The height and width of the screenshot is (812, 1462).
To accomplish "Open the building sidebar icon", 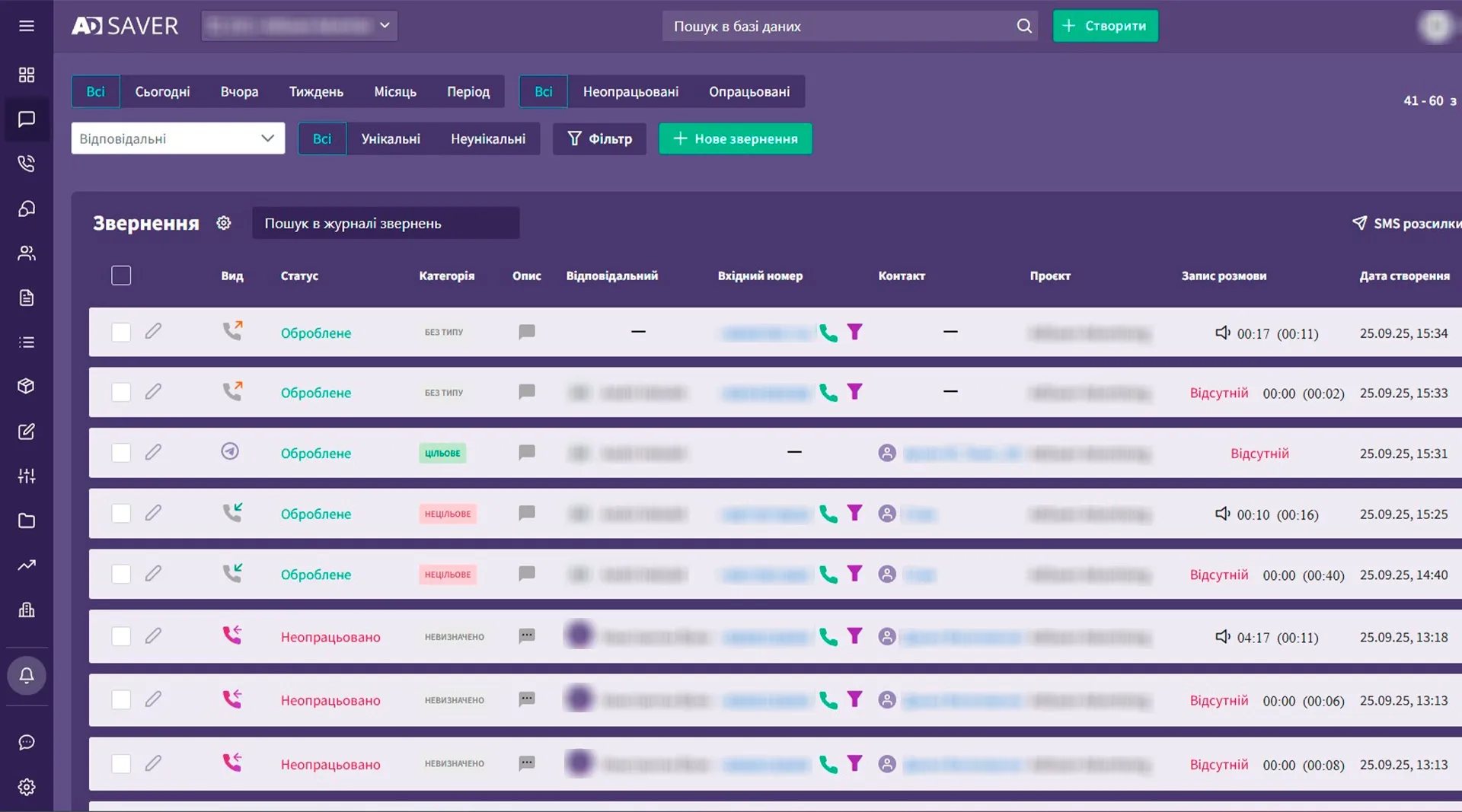I will click(27, 610).
